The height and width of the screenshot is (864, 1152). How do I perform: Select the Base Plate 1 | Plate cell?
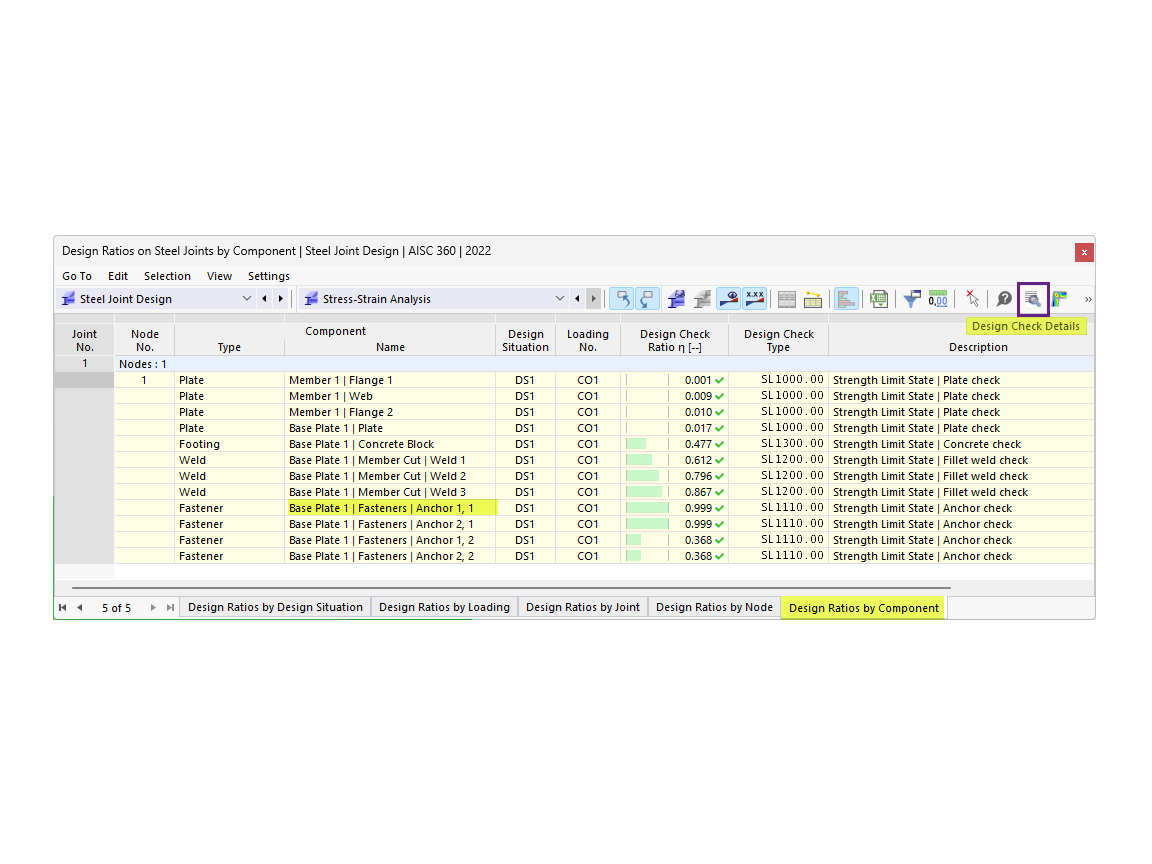389,428
